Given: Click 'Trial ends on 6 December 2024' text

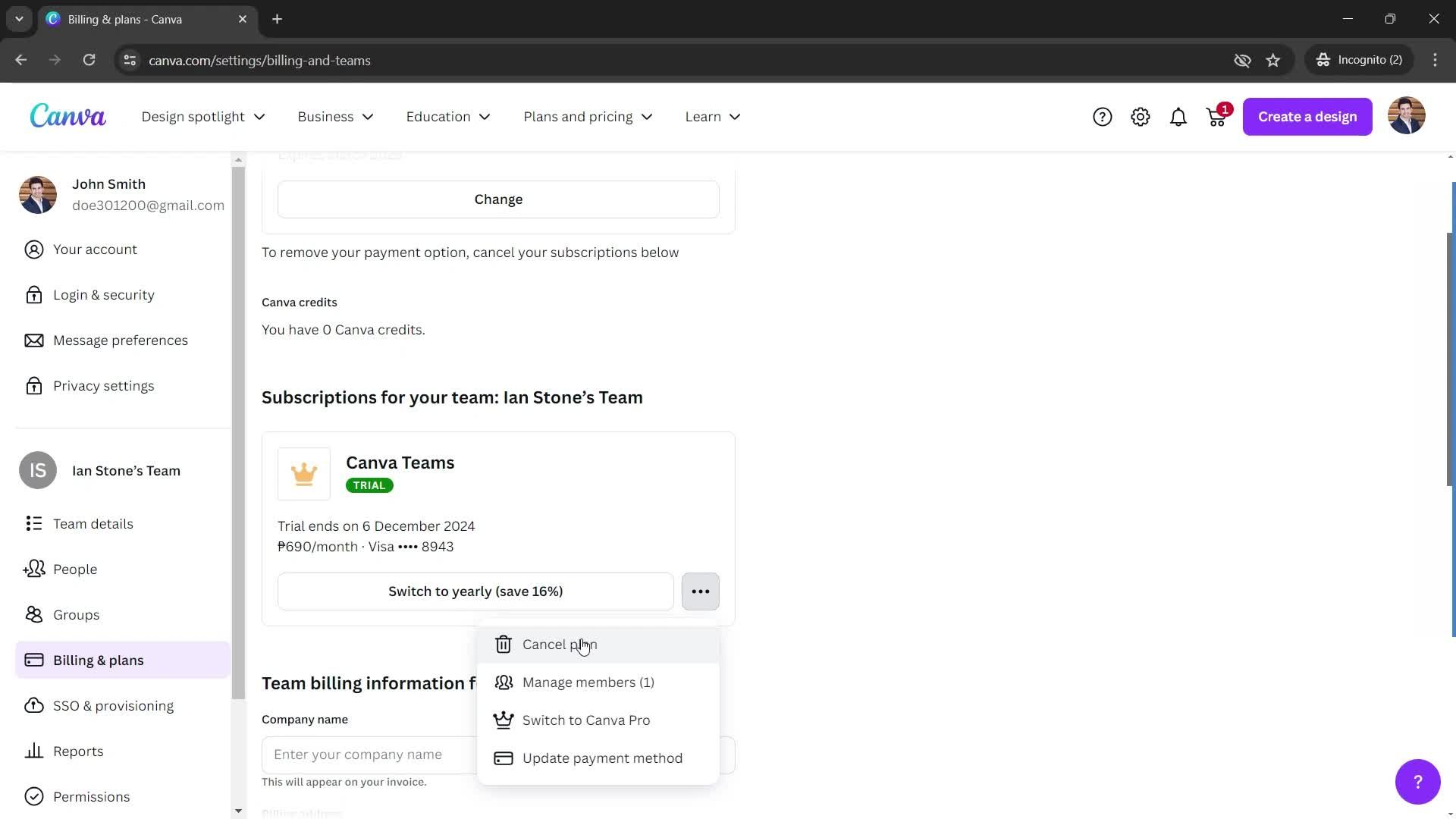Looking at the screenshot, I should (376, 526).
